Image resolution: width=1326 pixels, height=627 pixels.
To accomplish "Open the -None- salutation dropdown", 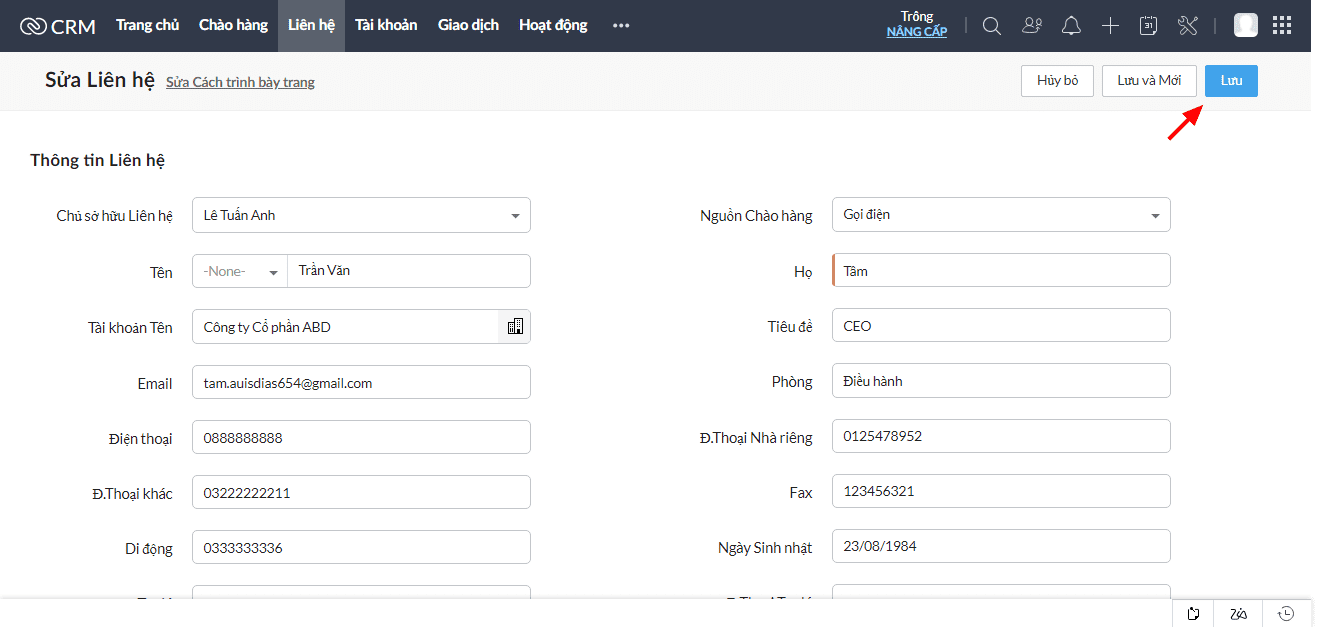I will (x=240, y=271).
